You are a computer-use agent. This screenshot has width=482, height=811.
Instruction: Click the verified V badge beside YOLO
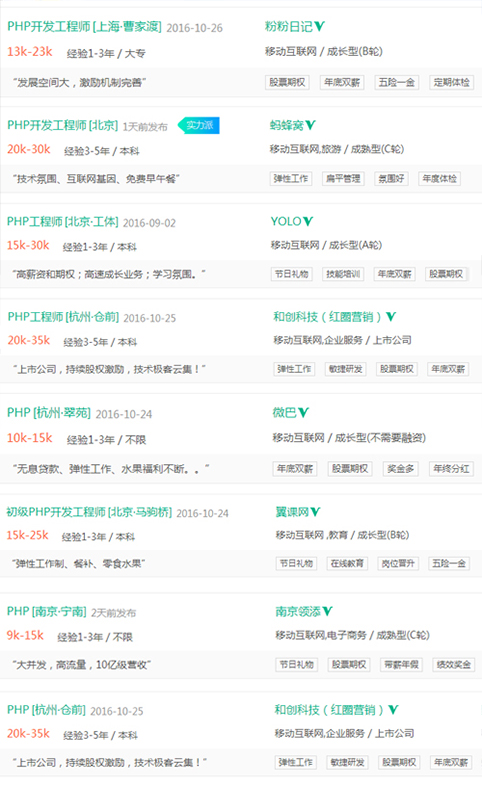(x=308, y=221)
